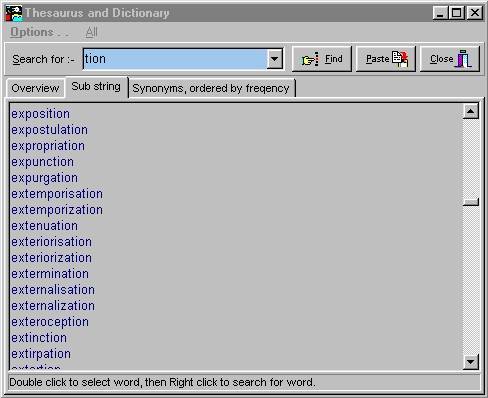Select the word 'expunction'
488x398 pixels.
[x=42, y=162]
